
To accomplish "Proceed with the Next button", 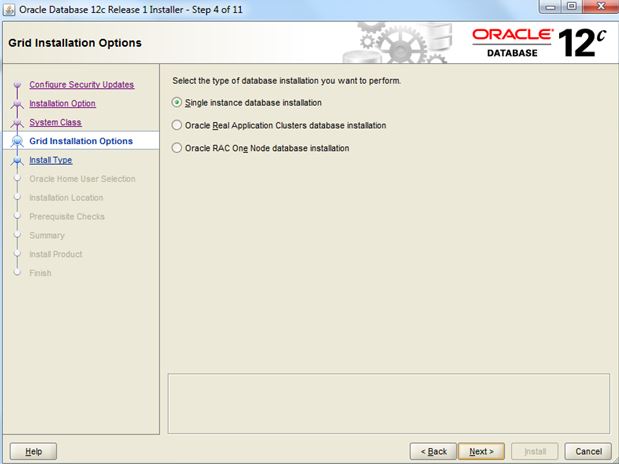I will (x=481, y=451).
